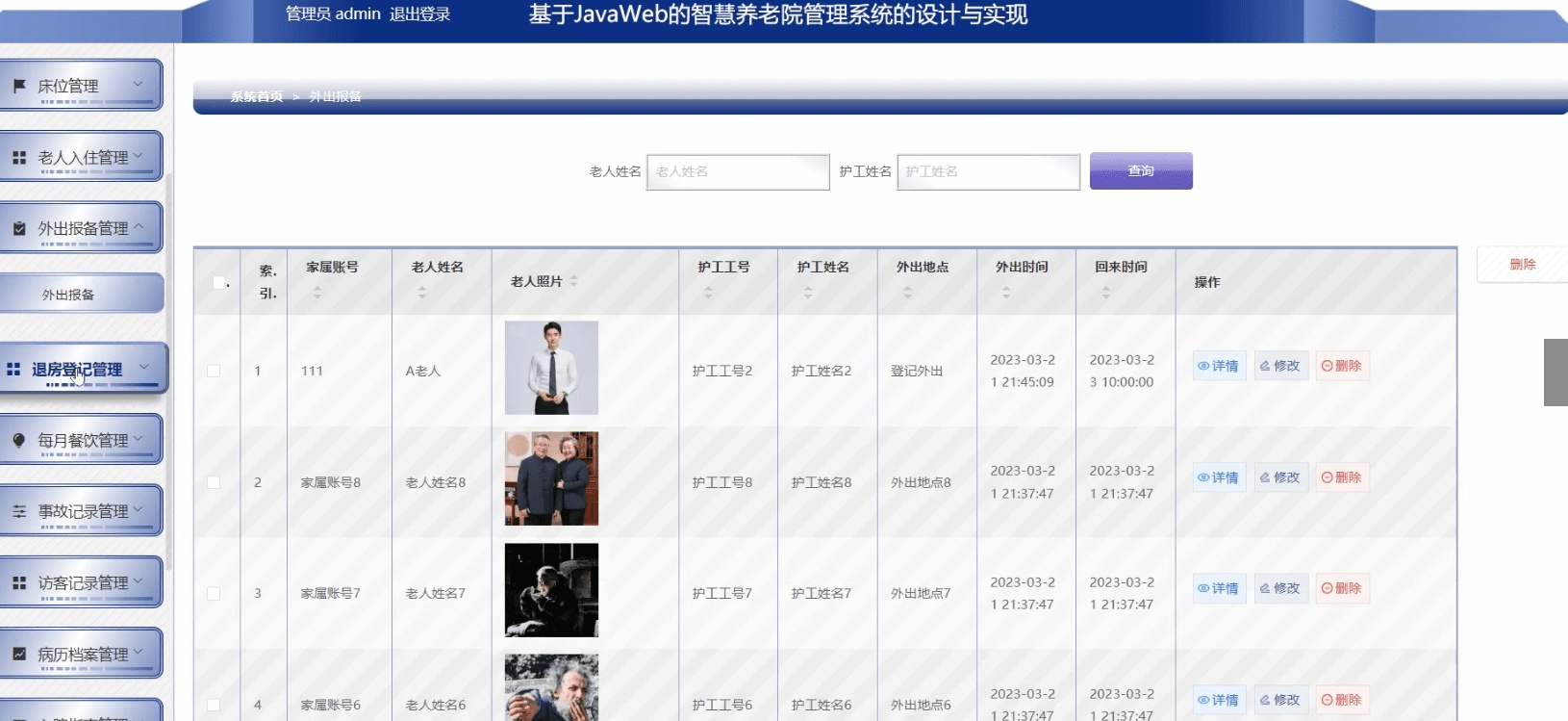Check the row for A老人

[214, 371]
